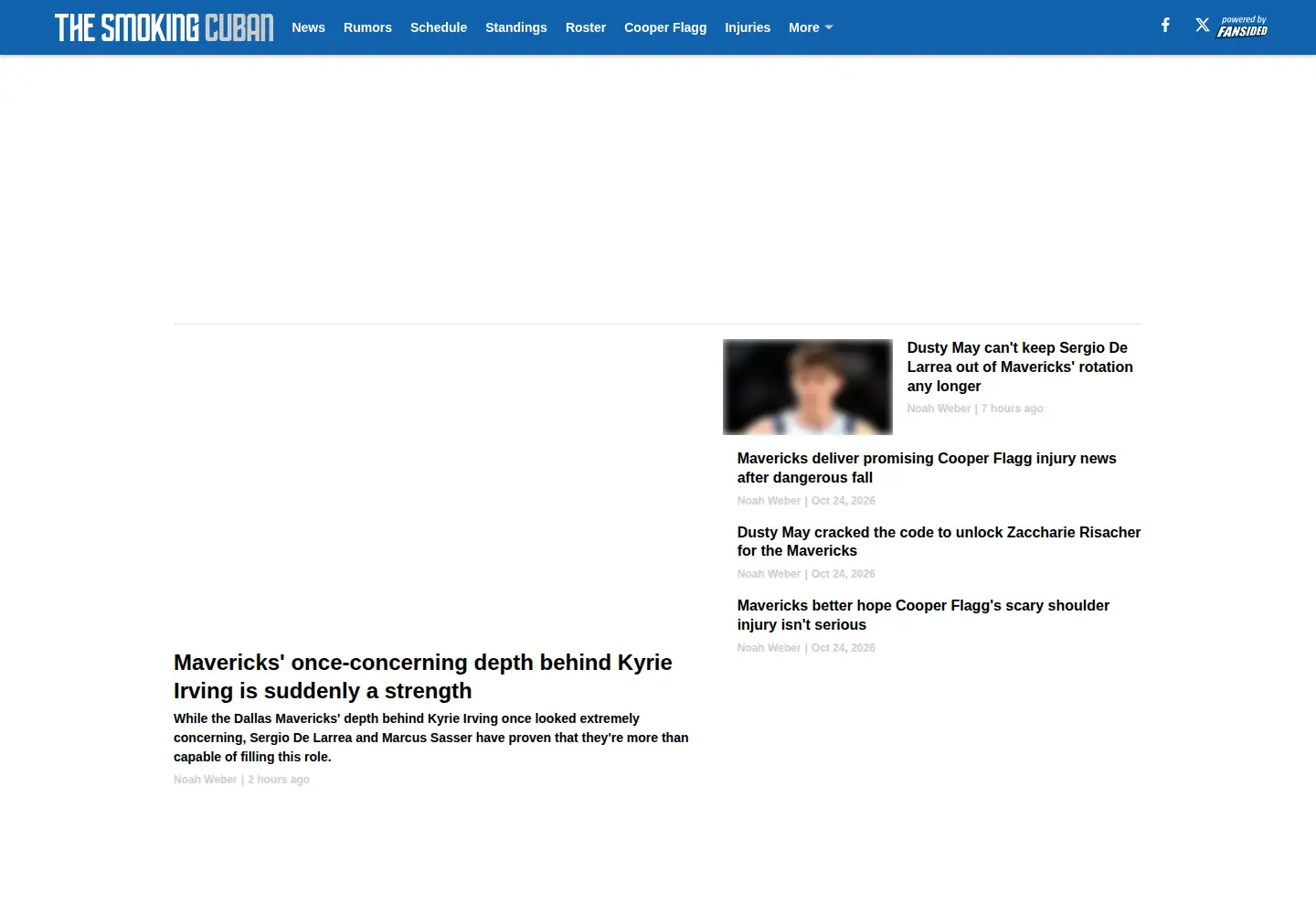Viewport: 1316px width, 914px height.
Task: Open the Schedule menu item
Action: click(439, 27)
